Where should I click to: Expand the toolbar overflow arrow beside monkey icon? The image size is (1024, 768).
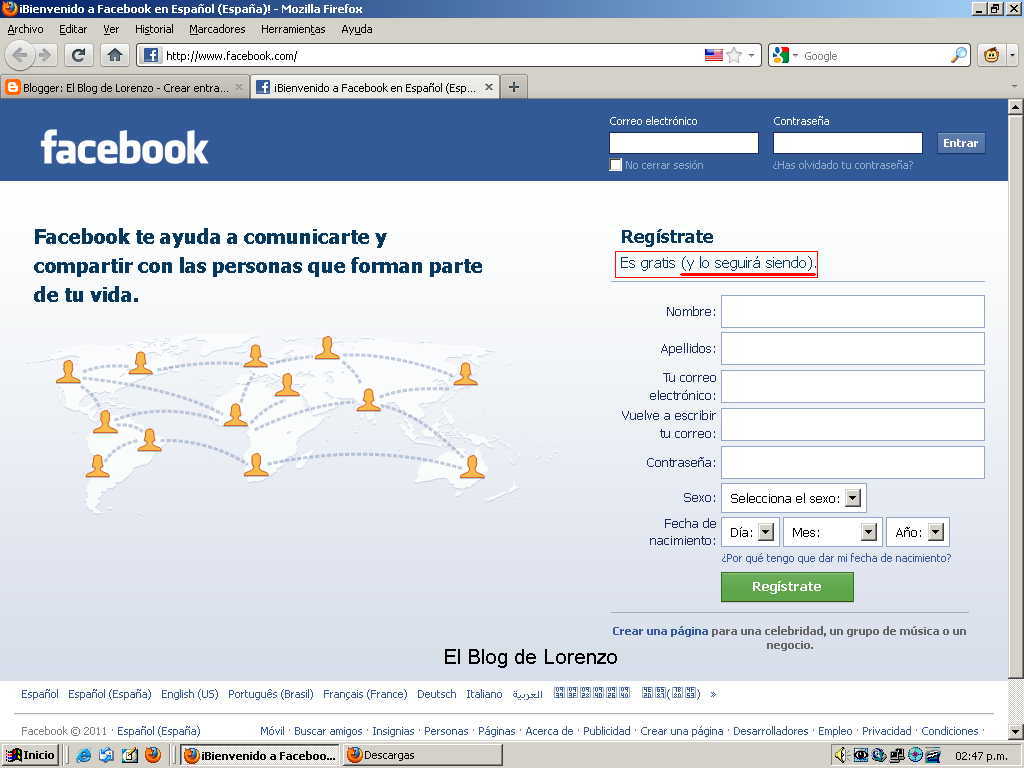(x=1012, y=56)
